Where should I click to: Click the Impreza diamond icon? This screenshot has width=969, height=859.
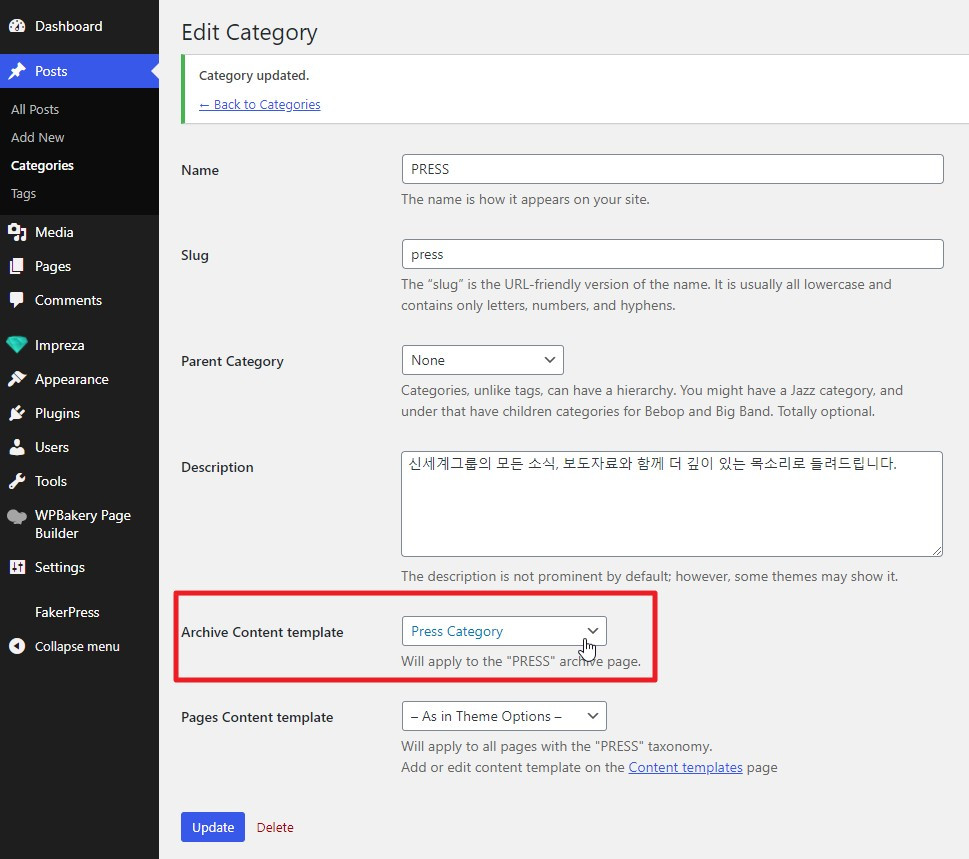[x=17, y=345]
